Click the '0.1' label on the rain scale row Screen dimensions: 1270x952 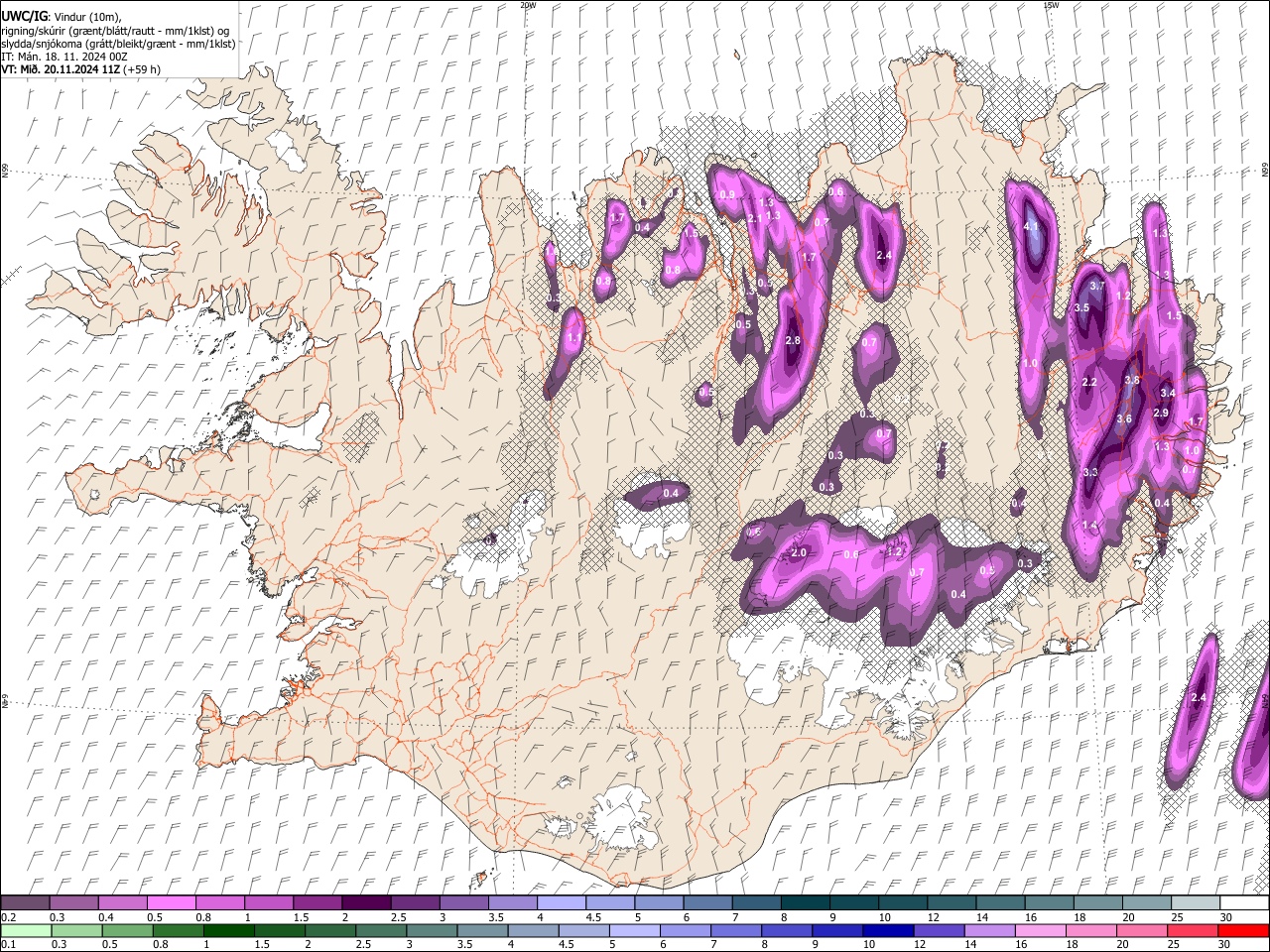8,944
